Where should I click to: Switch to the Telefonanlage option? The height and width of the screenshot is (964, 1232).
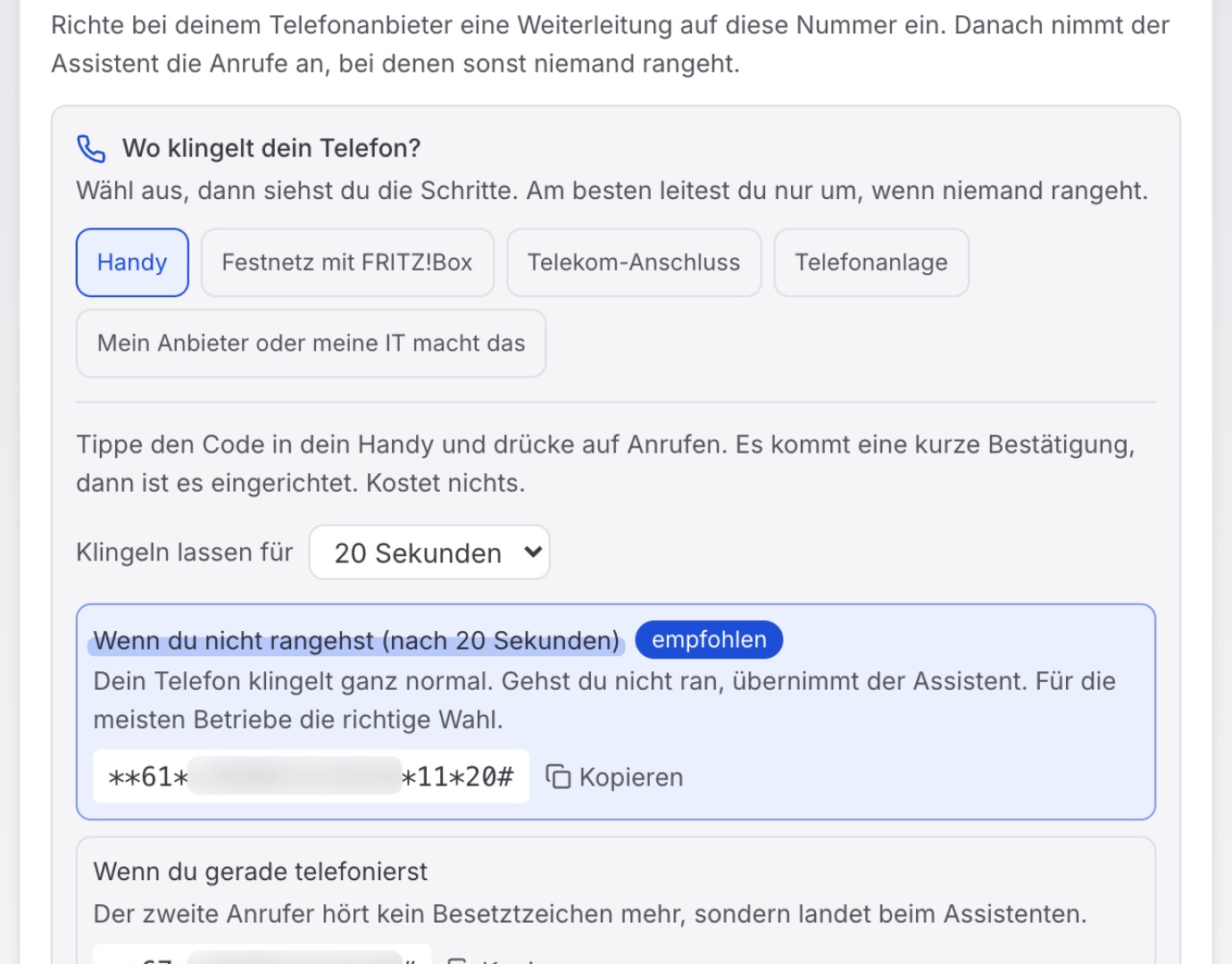pyautogui.click(x=871, y=262)
